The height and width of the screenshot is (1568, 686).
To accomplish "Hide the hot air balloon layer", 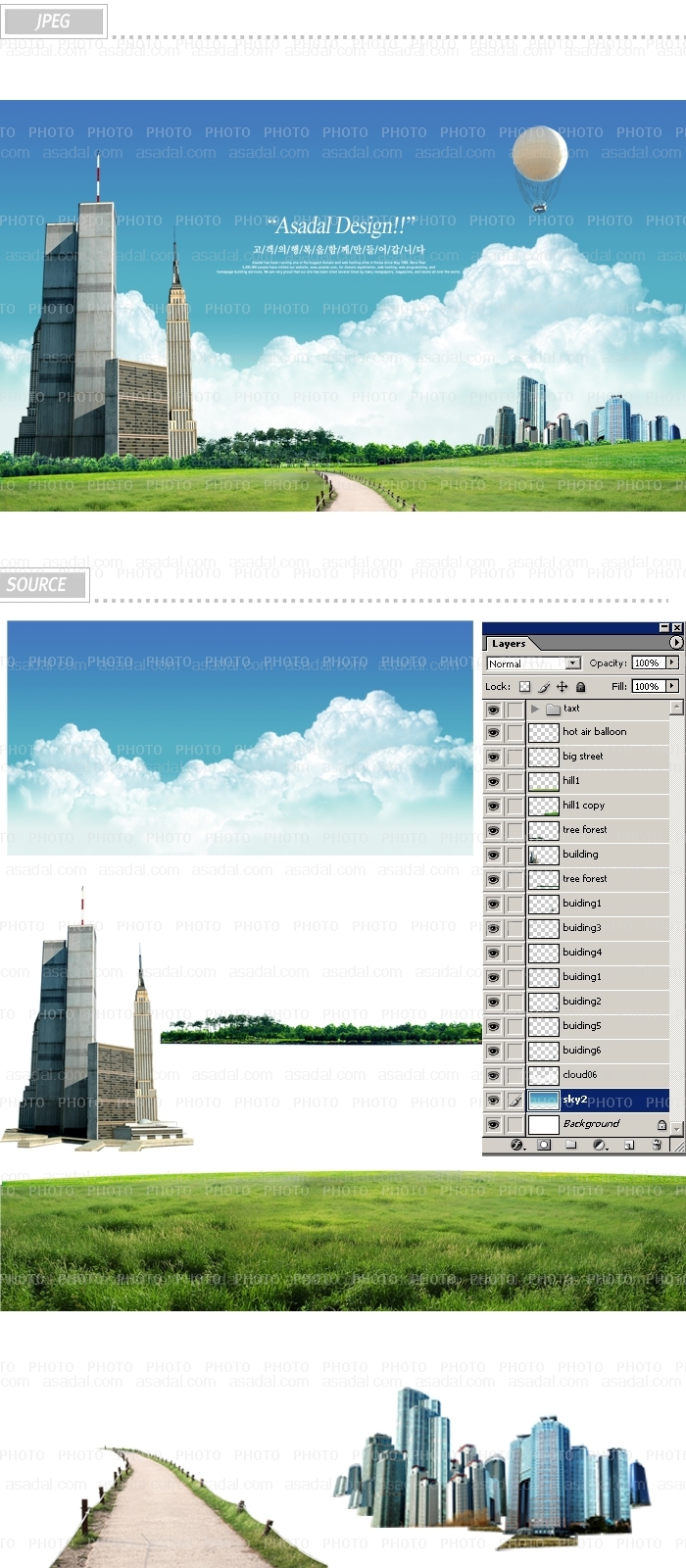I will tap(493, 733).
